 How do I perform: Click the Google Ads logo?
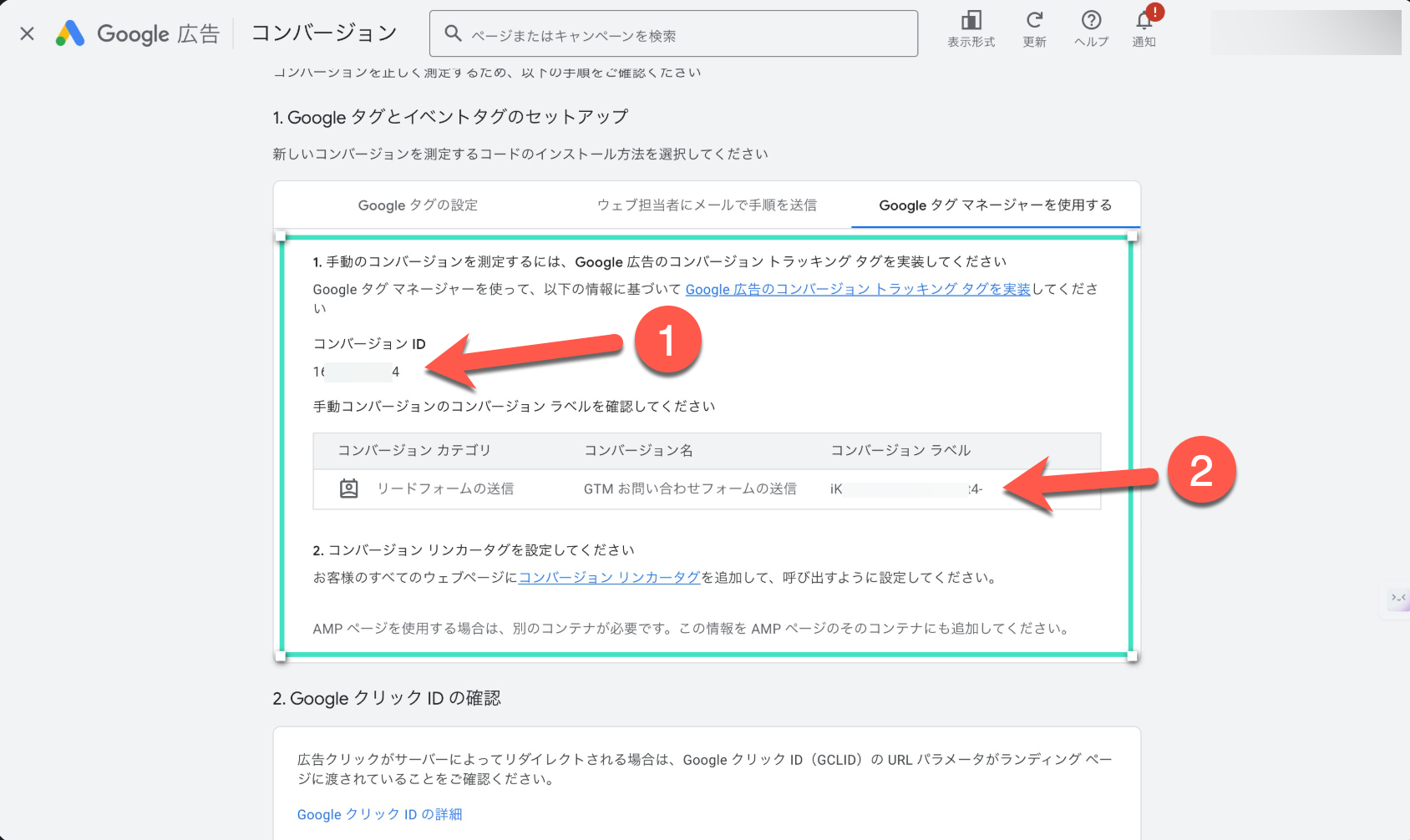pyautogui.click(x=71, y=33)
